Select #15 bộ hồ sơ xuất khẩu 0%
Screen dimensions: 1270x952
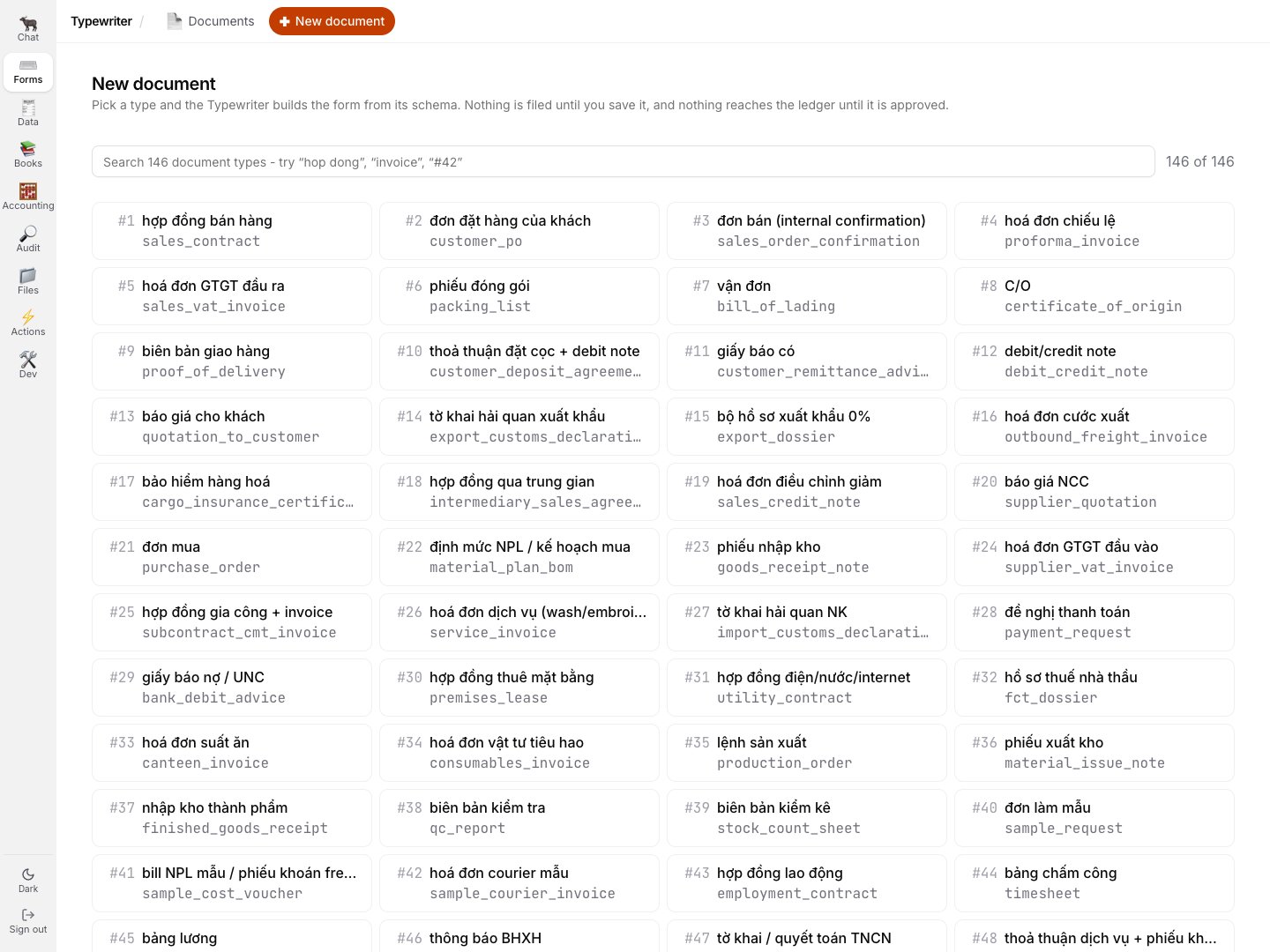tap(807, 427)
